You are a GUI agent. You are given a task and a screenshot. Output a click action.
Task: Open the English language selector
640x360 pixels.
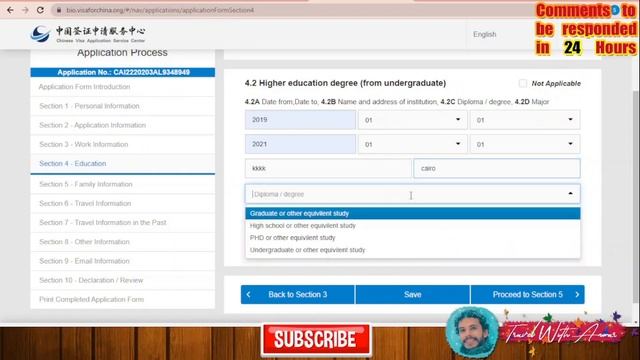[x=484, y=34]
